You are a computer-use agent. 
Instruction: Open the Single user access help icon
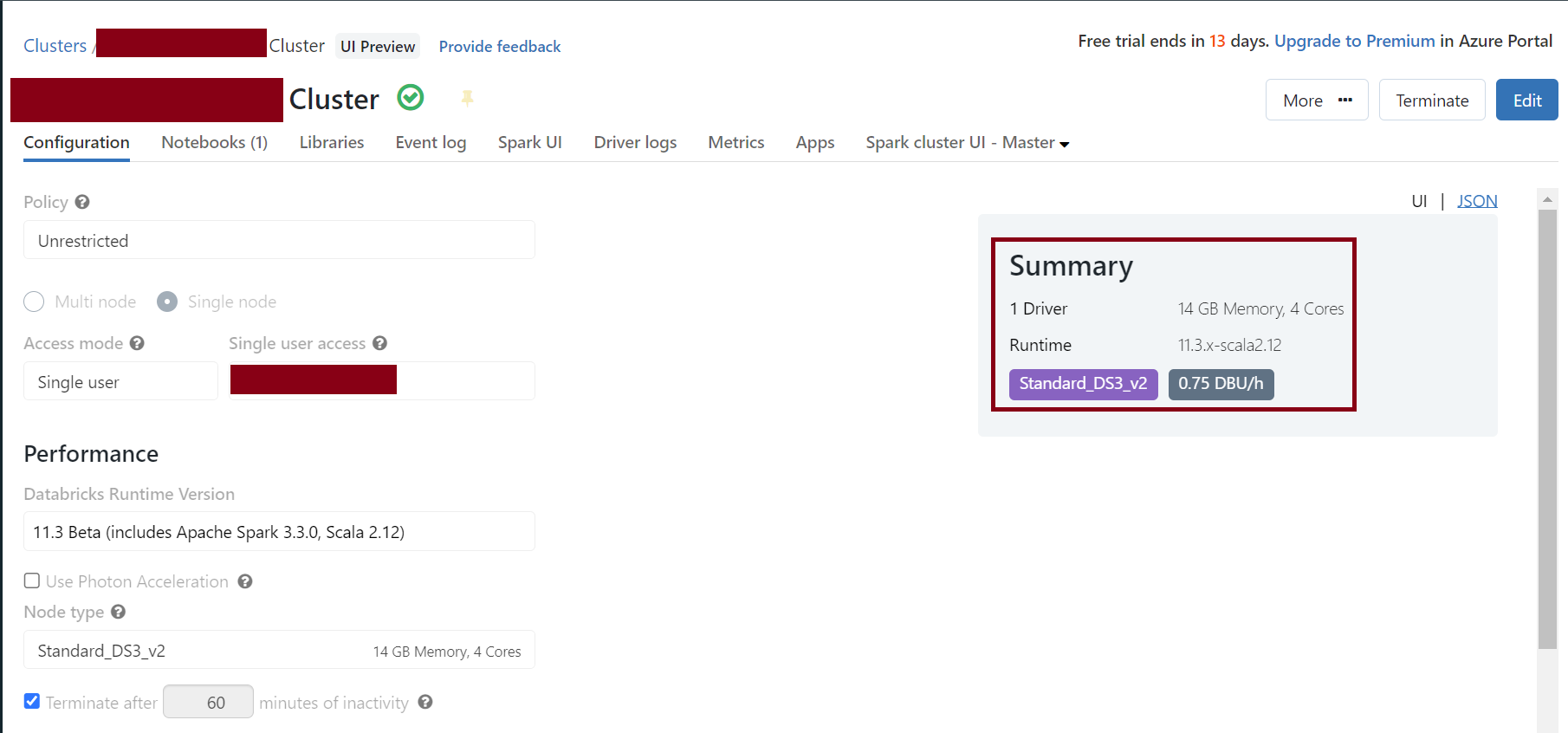379,343
